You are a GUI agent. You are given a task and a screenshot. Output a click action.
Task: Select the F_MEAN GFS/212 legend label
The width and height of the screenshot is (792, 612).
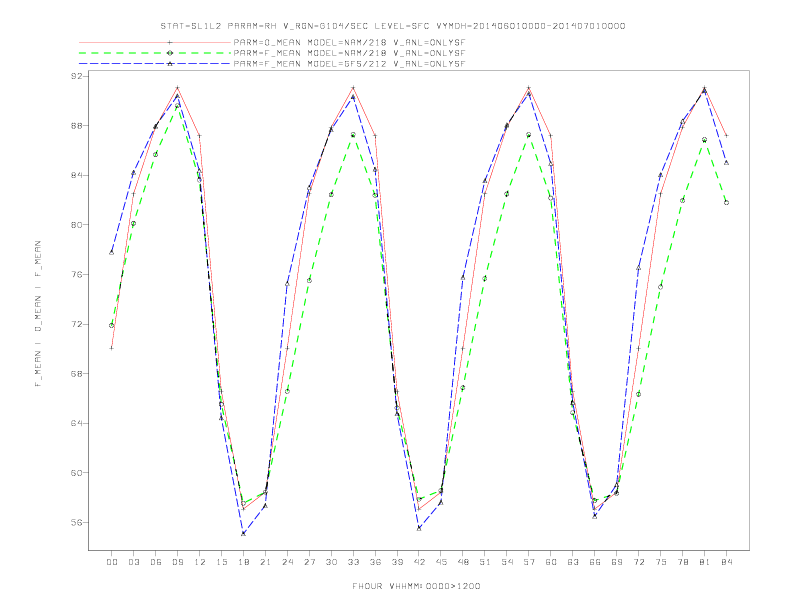(349, 64)
